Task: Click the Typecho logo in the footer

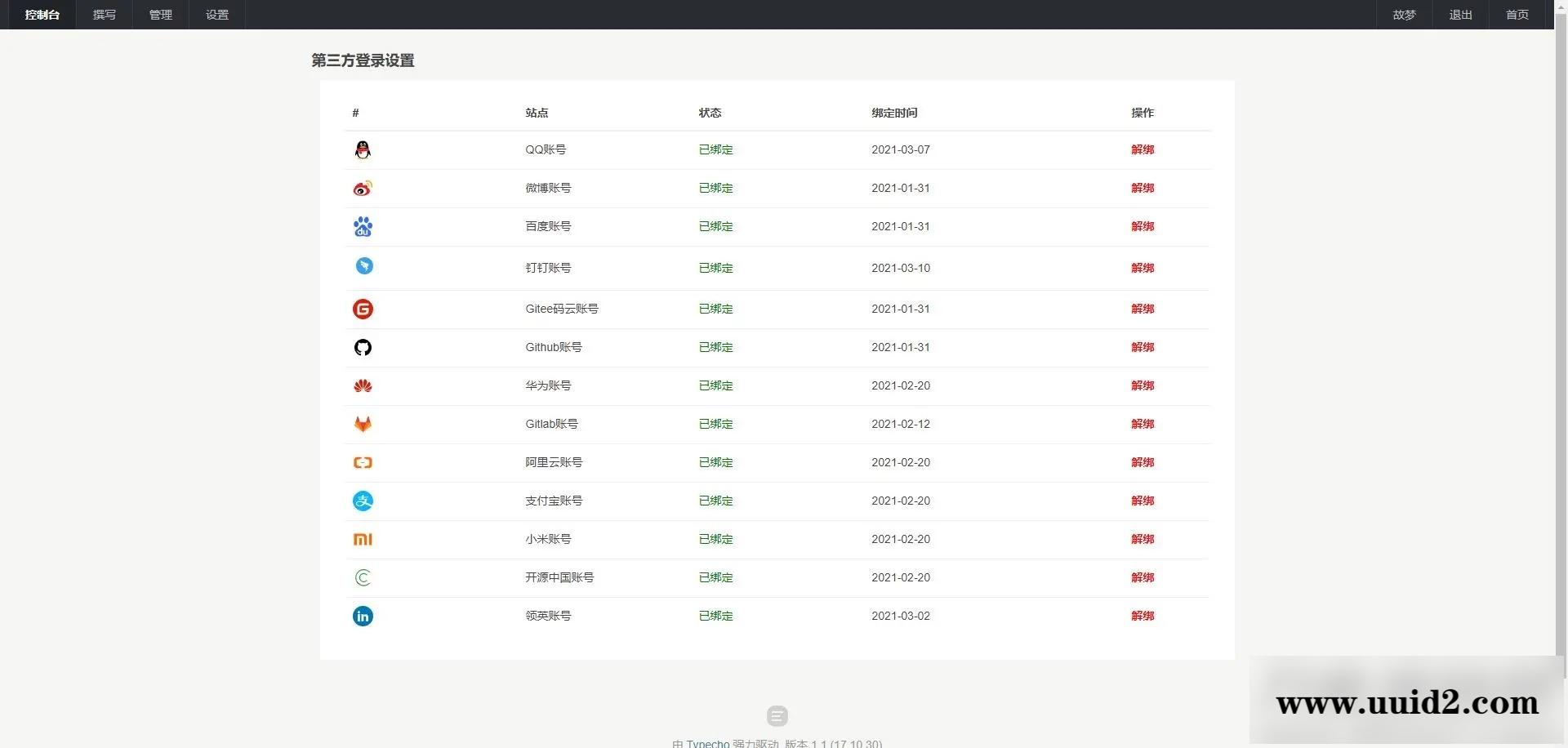Action: coord(777,716)
